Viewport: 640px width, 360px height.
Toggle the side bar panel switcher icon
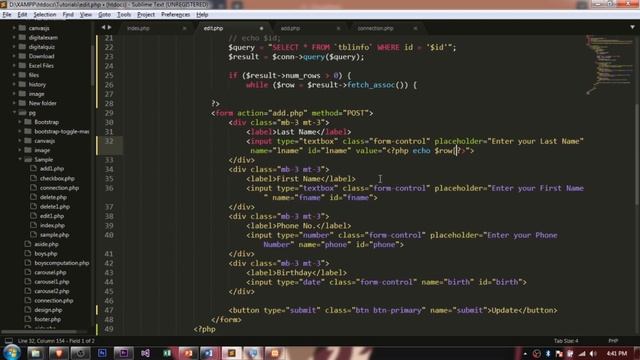tap(9, 340)
